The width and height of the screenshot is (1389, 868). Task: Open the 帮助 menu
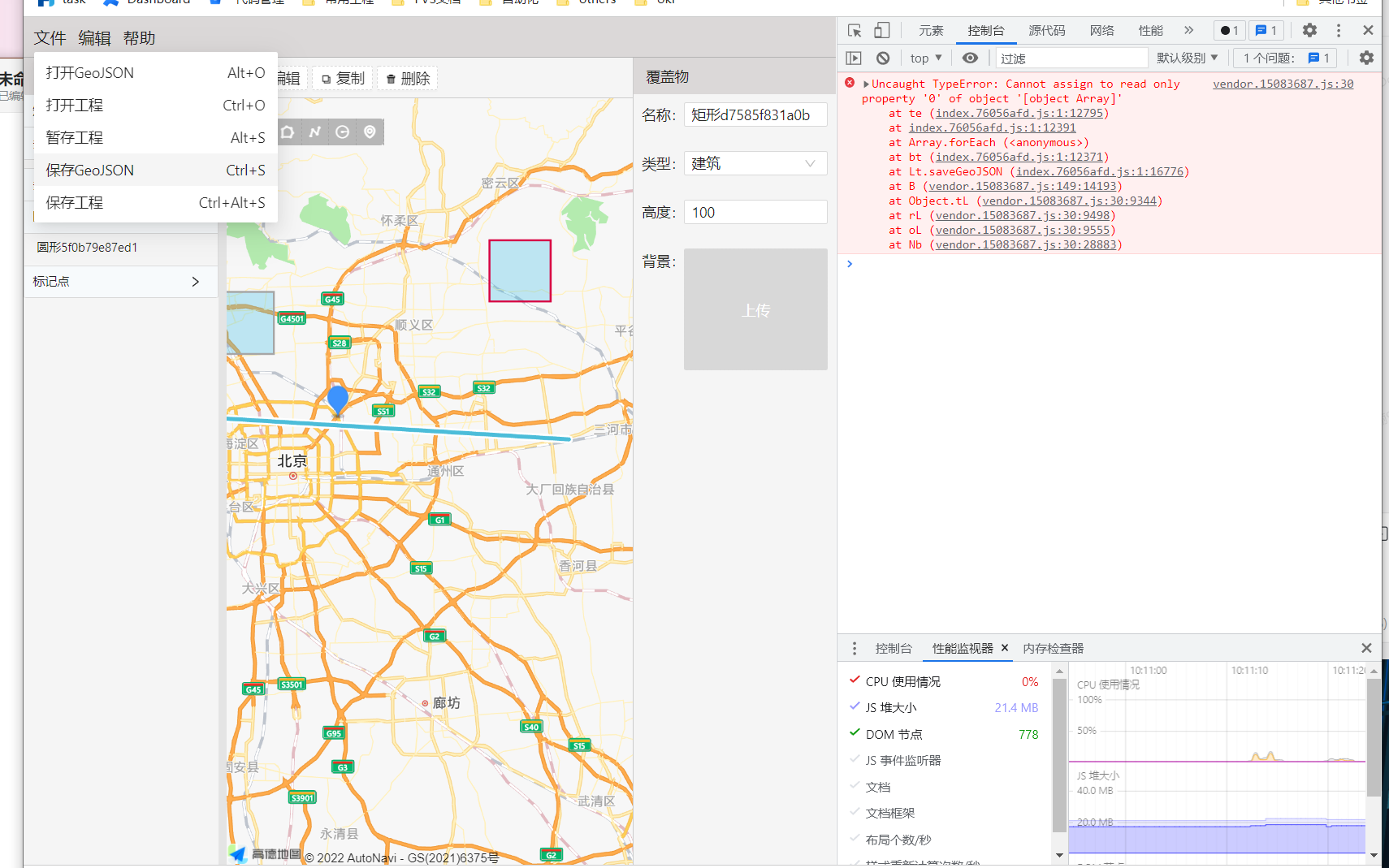[x=140, y=37]
